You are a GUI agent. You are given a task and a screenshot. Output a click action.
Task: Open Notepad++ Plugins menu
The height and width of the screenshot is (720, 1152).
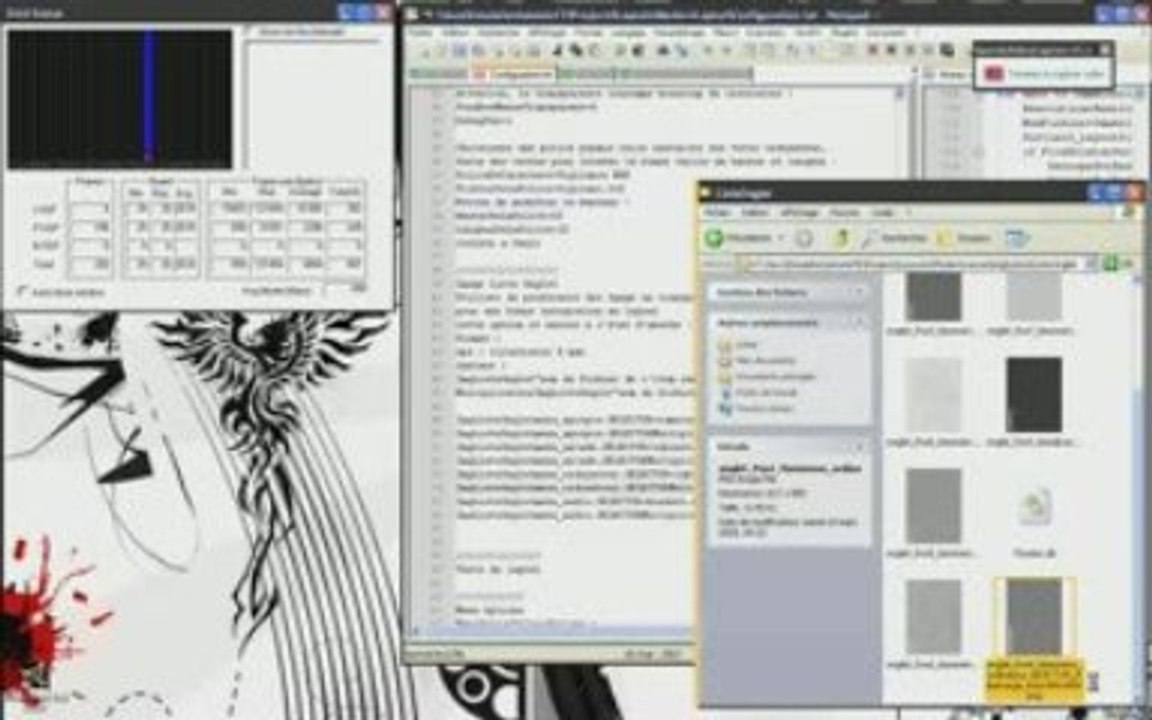point(843,32)
